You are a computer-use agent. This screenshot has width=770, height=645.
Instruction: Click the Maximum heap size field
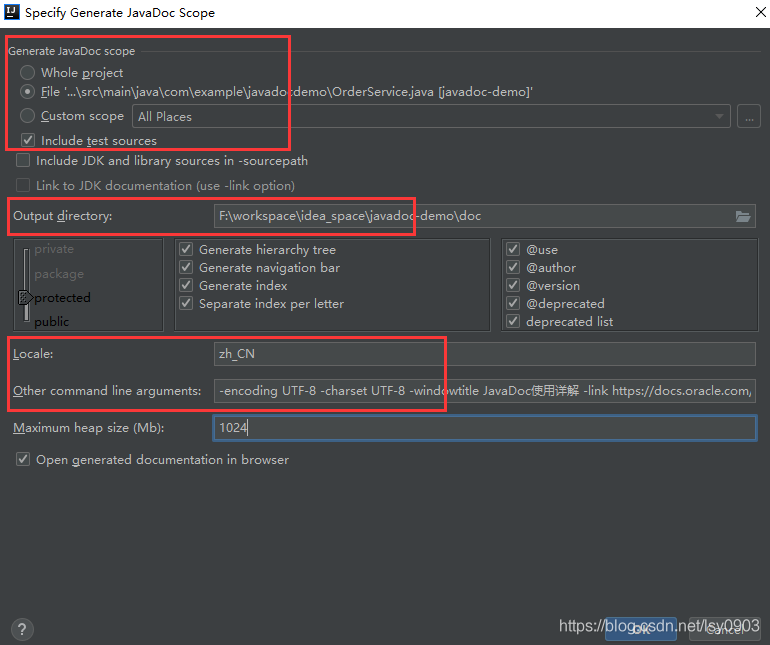tap(485, 427)
